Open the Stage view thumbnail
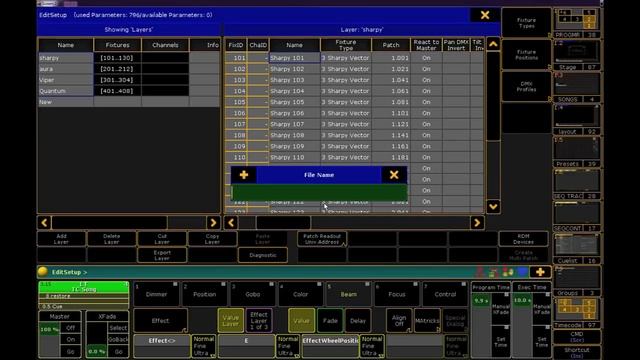The image size is (640, 360). [577, 55]
